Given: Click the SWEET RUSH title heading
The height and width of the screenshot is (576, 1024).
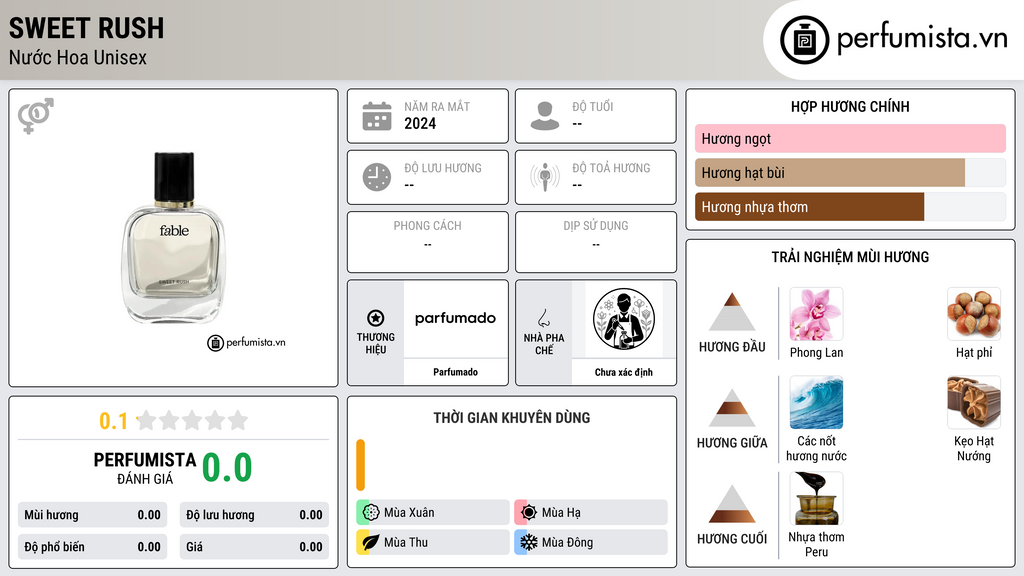Looking at the screenshot, I should (86, 28).
